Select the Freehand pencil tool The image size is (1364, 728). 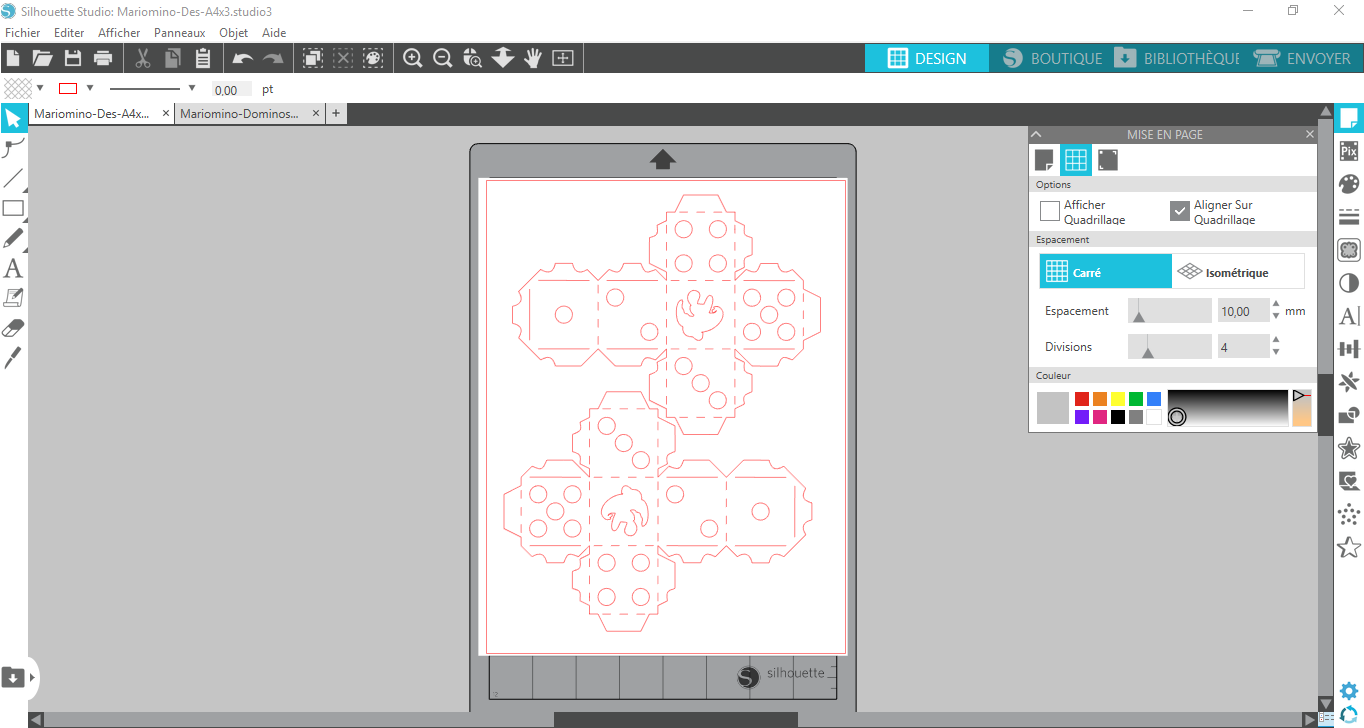pos(13,239)
